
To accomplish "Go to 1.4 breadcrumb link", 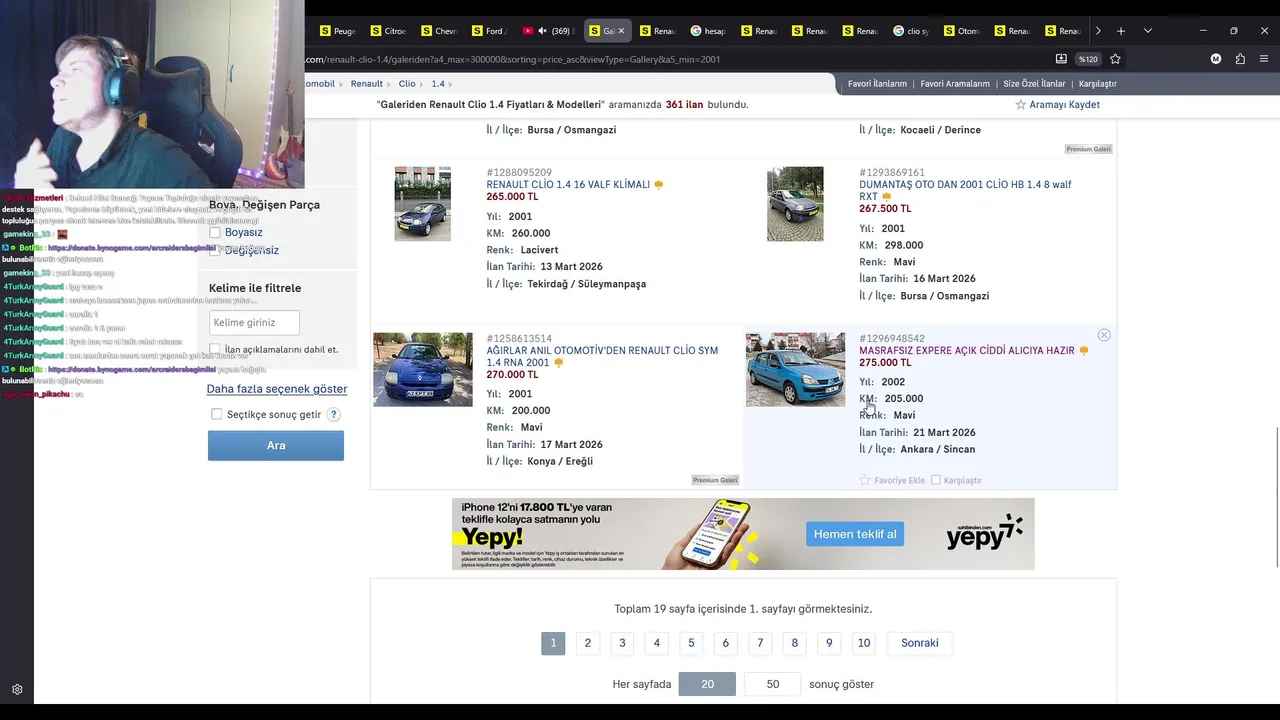I will [x=438, y=84].
